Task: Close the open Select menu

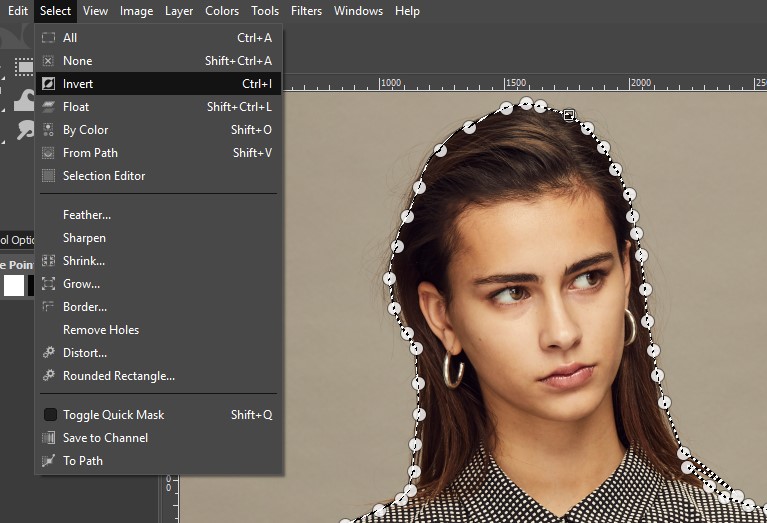Action: (55, 11)
